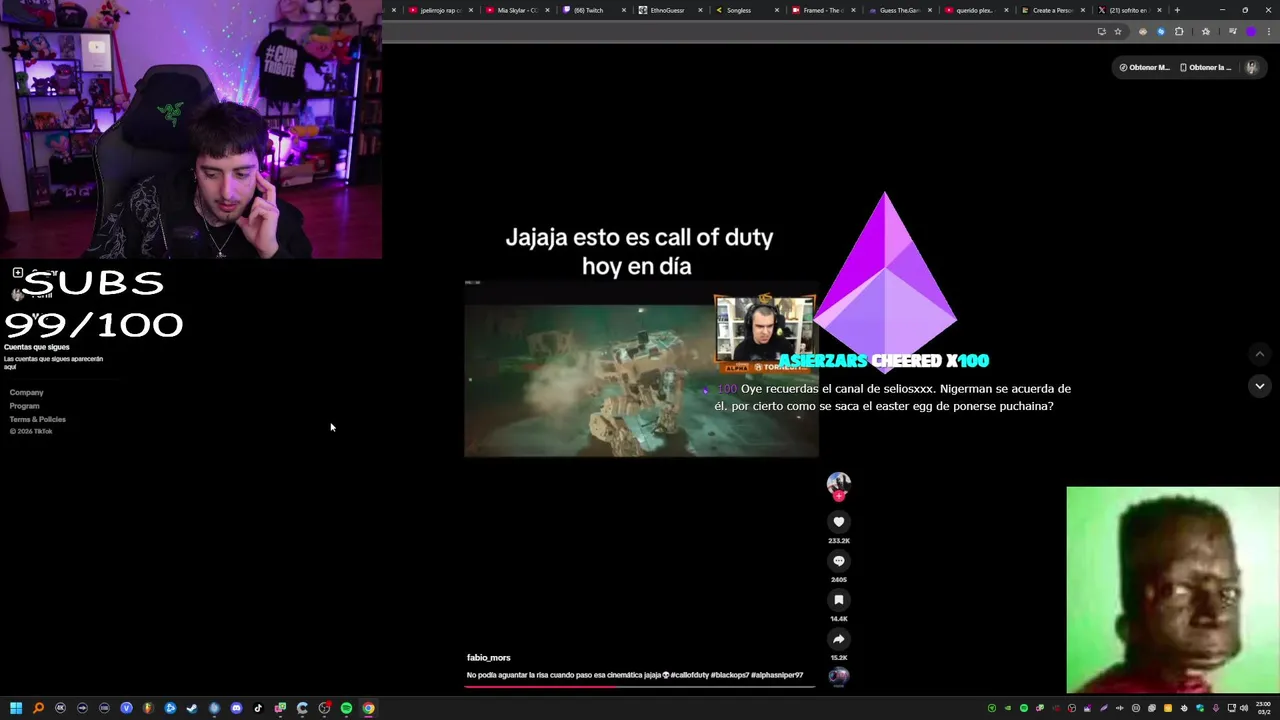Open Discord from the taskbar
This screenshot has width=1280, height=720.
pos(236,708)
